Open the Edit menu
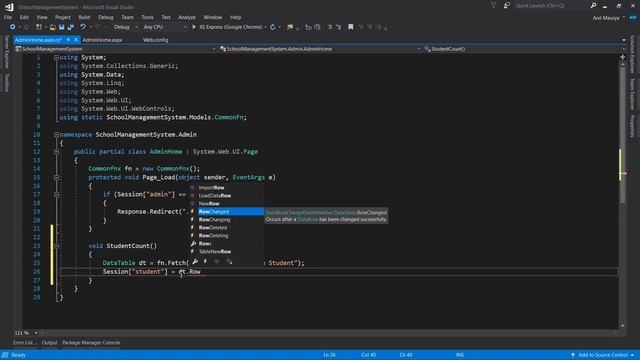The height and width of the screenshot is (360, 640). 24,17
